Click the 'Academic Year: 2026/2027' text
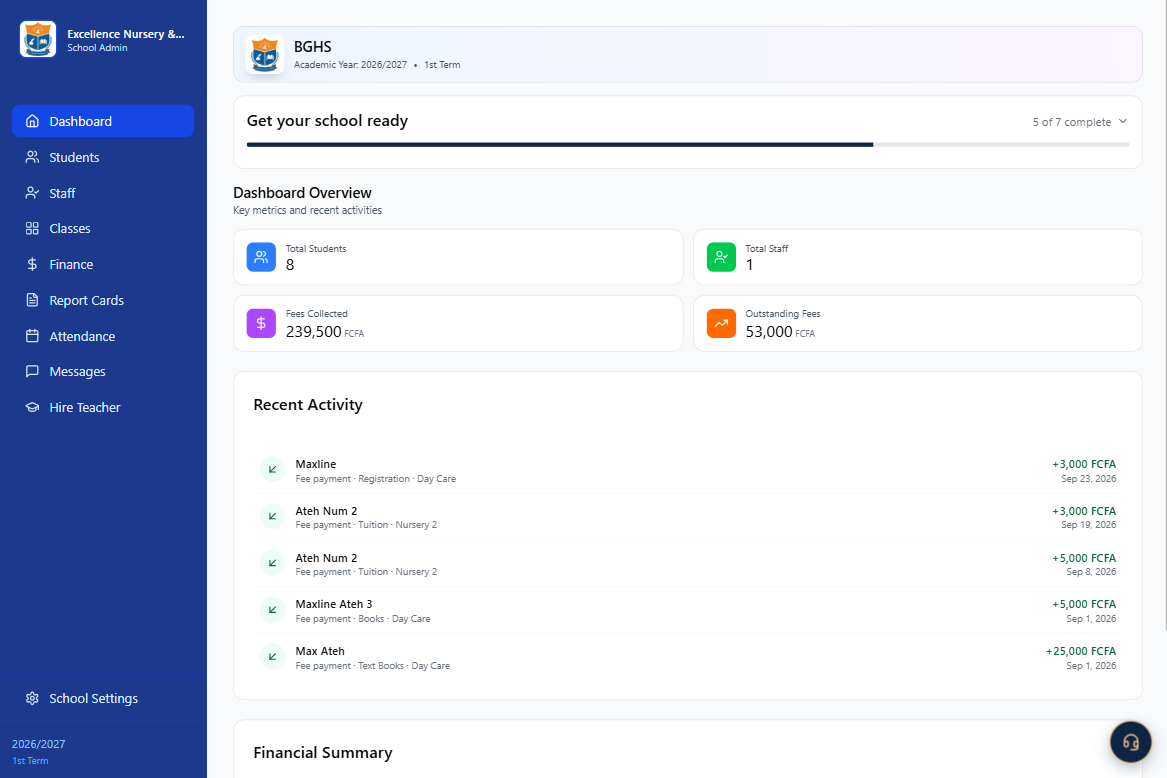This screenshot has width=1167, height=778. pos(351,65)
